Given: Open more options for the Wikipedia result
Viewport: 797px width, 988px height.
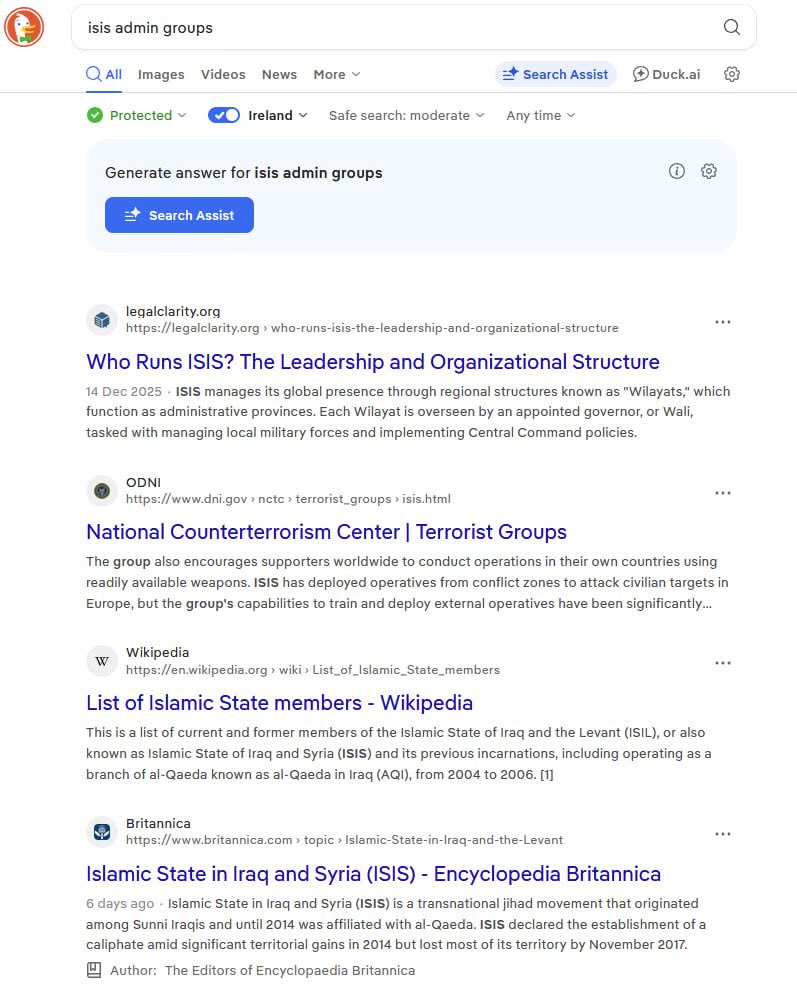Looking at the screenshot, I should pos(723,663).
